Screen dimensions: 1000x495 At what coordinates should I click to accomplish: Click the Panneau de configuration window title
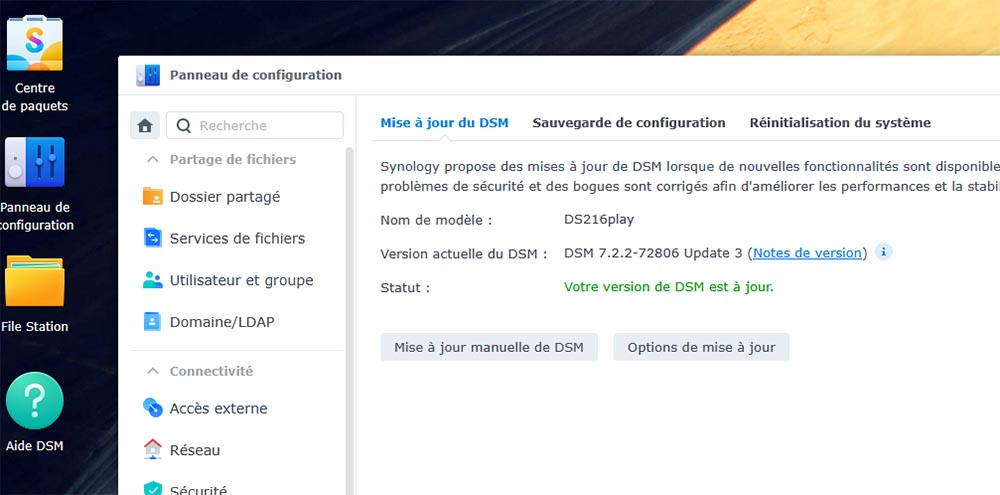point(256,75)
